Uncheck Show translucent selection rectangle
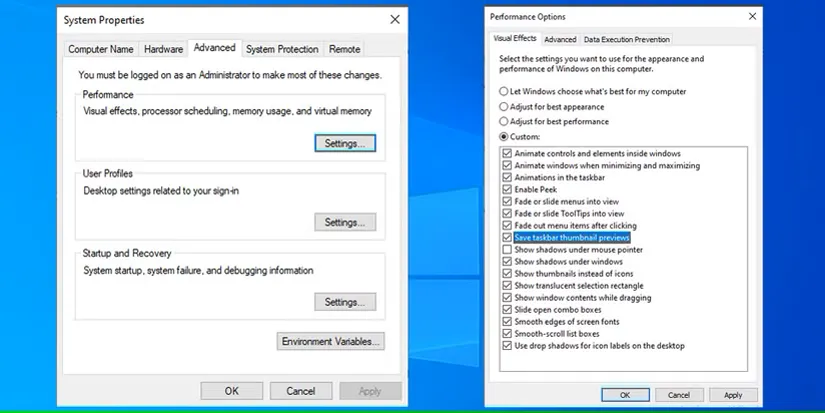825x413 pixels. point(507,286)
